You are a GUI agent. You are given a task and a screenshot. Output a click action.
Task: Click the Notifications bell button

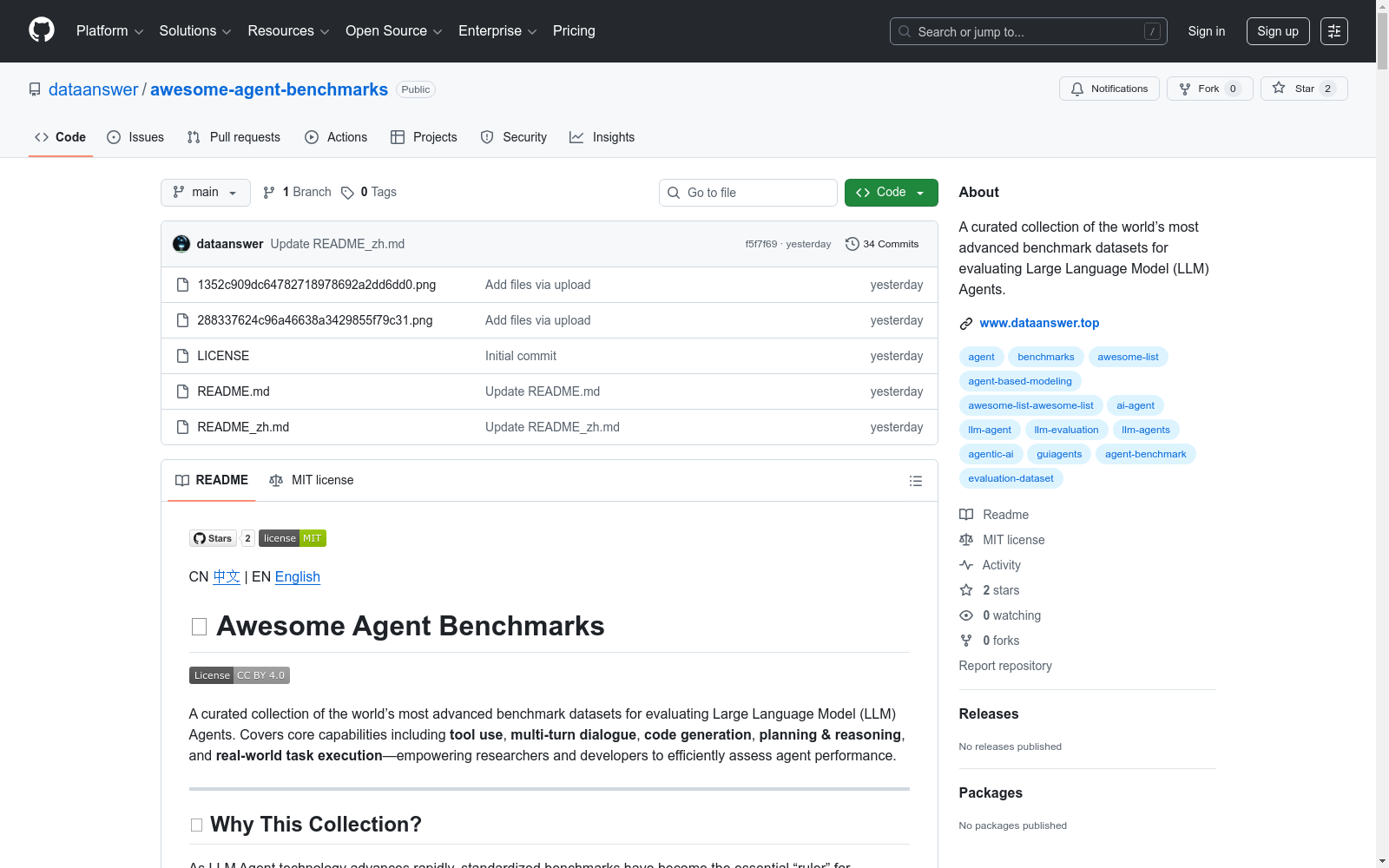1109,89
